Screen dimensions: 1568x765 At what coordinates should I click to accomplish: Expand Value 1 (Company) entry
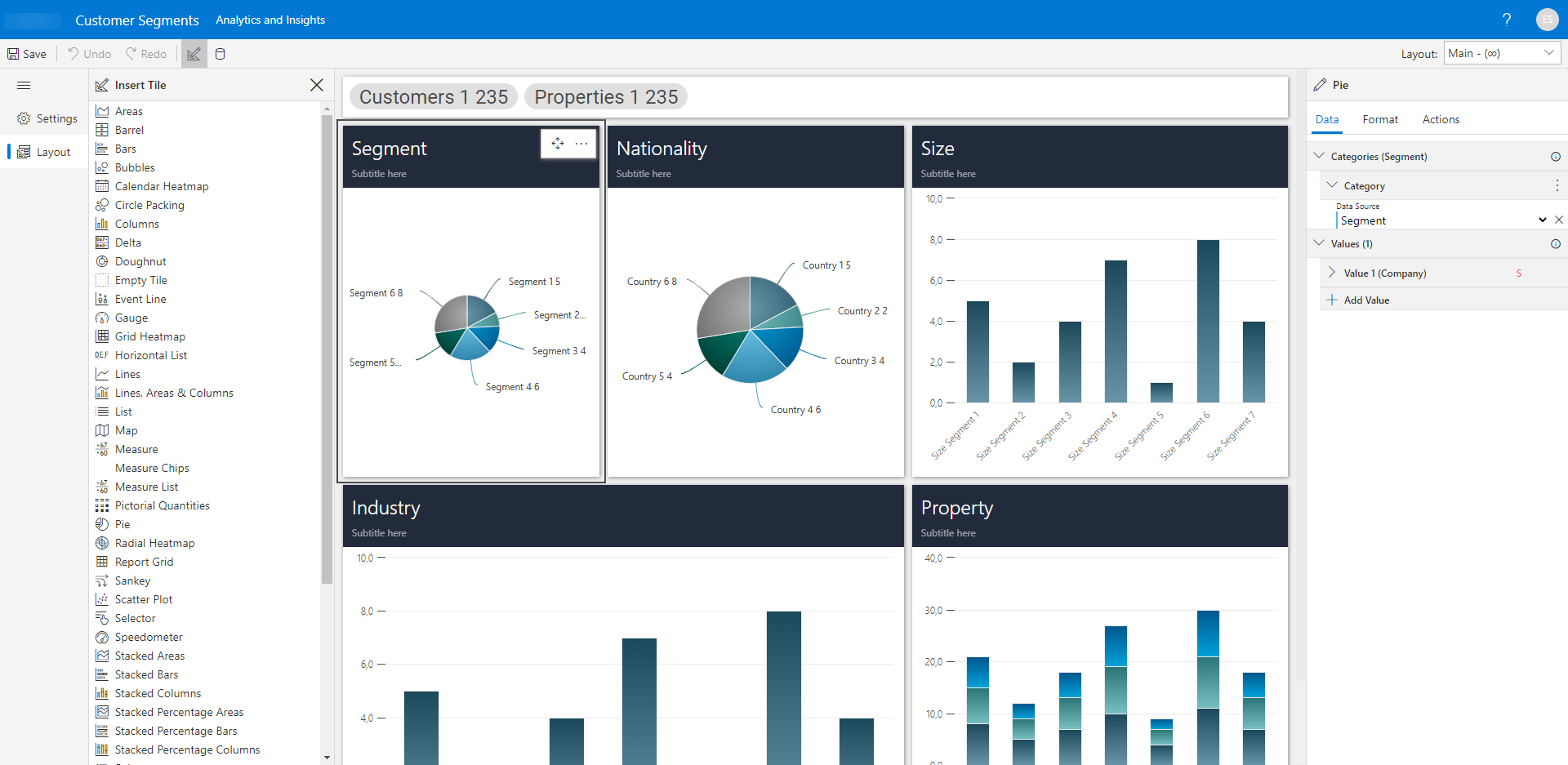pyautogui.click(x=1332, y=273)
